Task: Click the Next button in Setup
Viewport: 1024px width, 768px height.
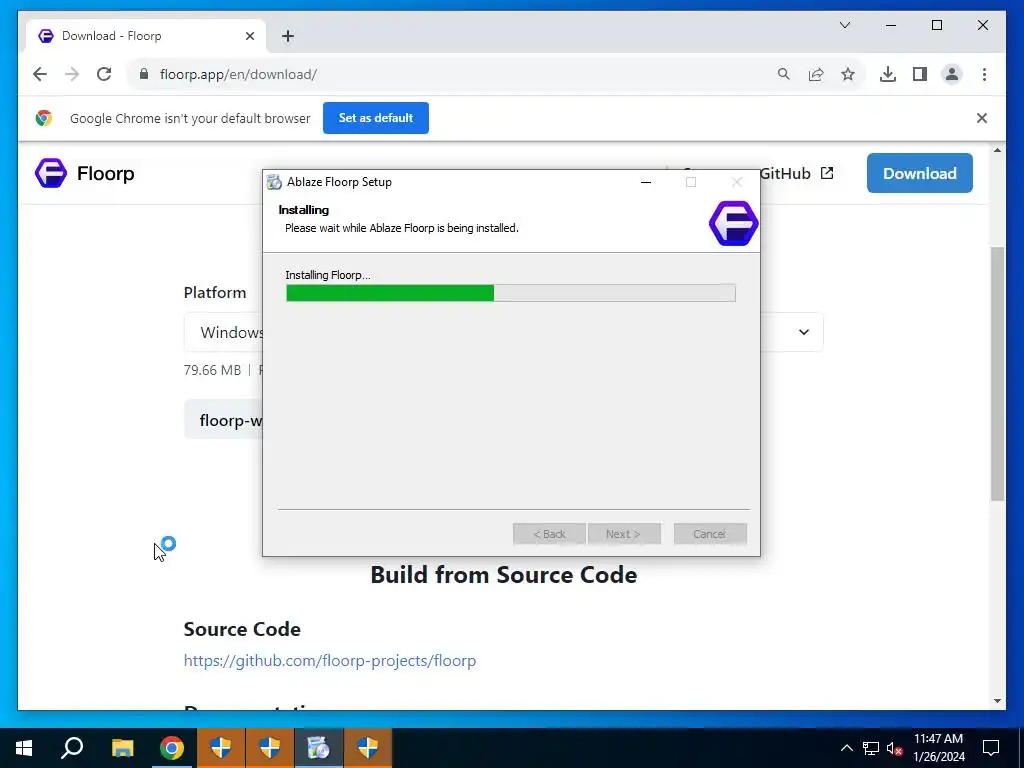Action: pyautogui.click(x=624, y=534)
